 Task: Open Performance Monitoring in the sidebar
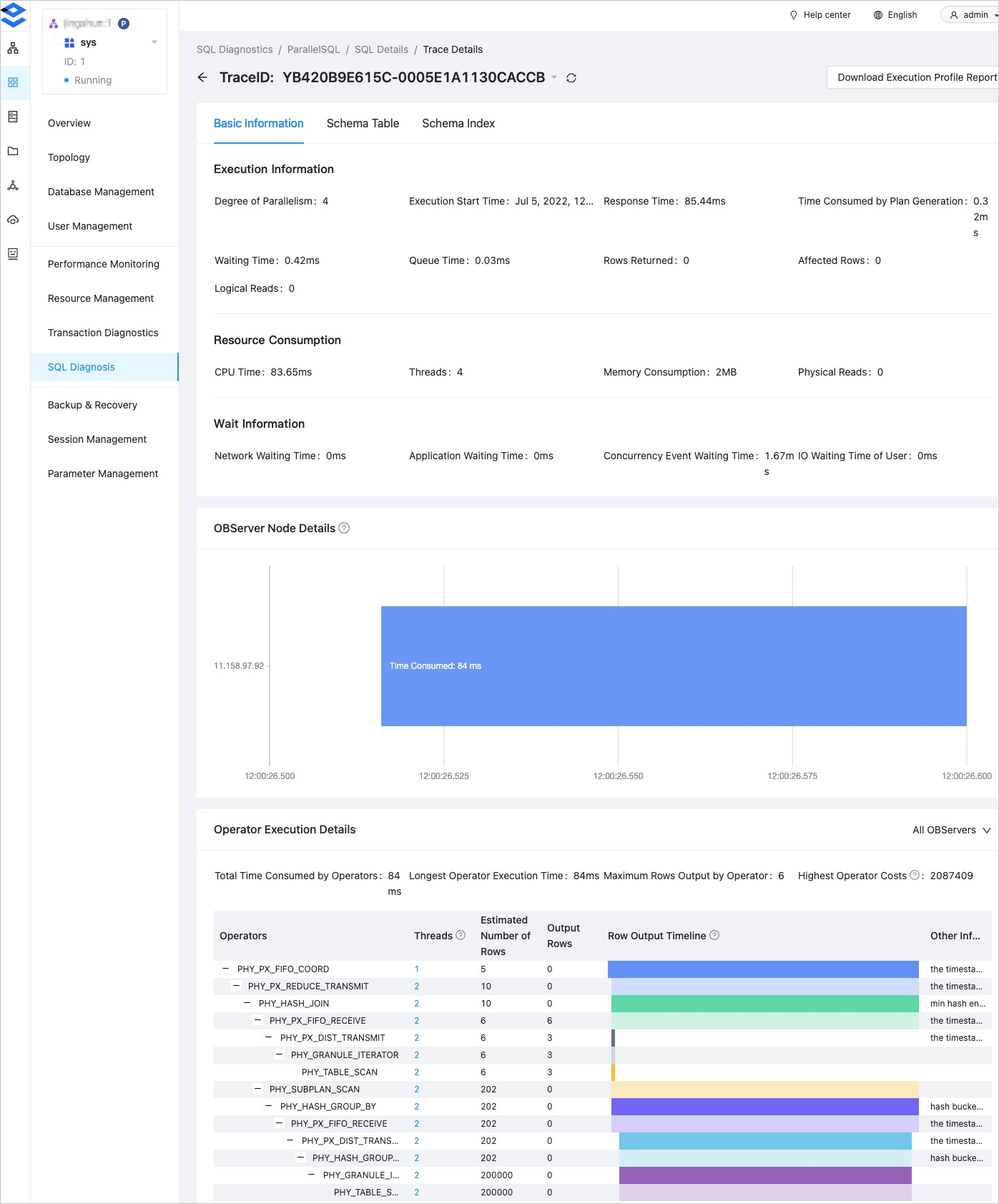click(x=104, y=264)
